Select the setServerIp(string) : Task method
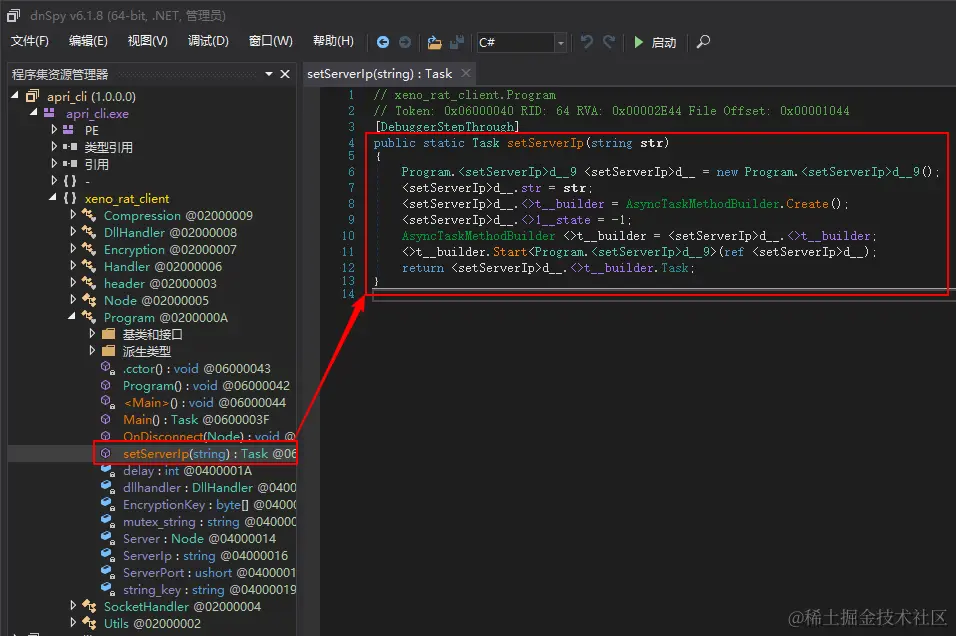This screenshot has width=956, height=636. (x=209, y=454)
